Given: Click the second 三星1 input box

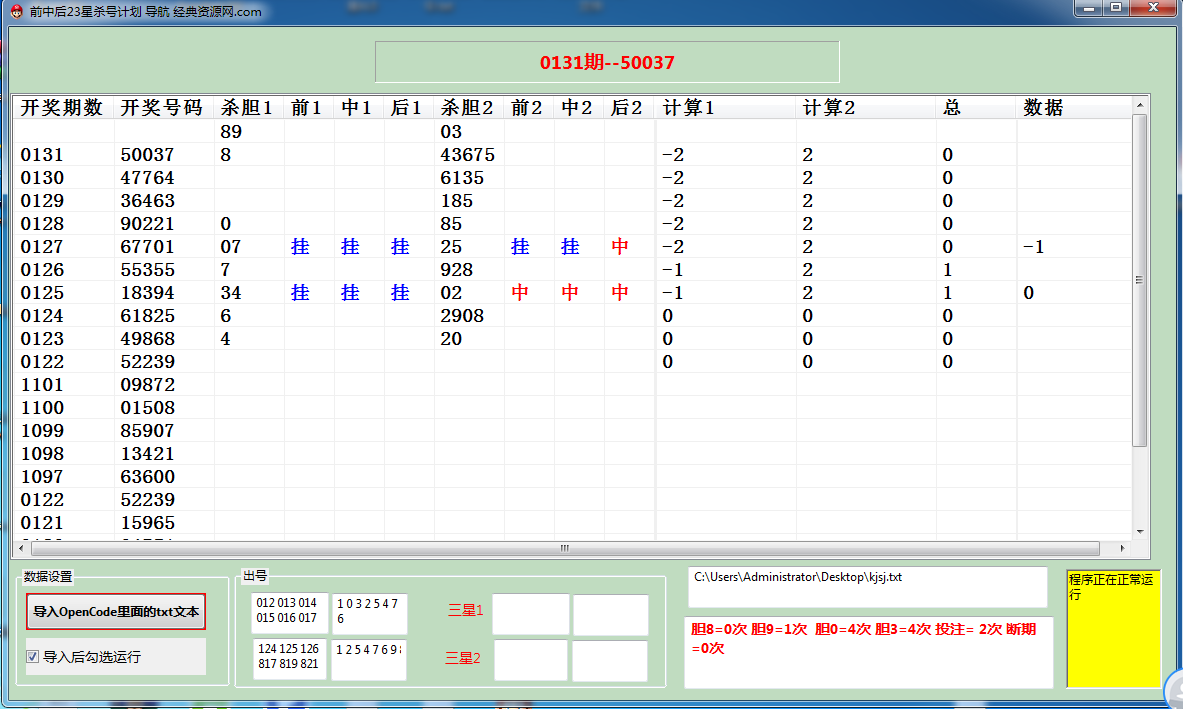Looking at the screenshot, I should pos(610,614).
